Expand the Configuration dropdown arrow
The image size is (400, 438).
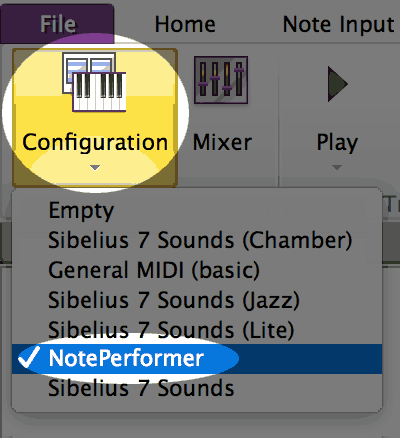point(95,168)
